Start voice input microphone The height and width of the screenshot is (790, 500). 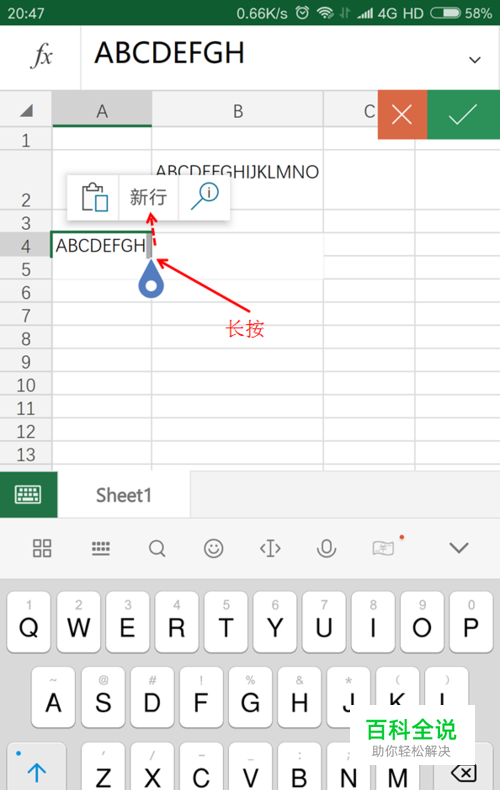click(x=326, y=548)
